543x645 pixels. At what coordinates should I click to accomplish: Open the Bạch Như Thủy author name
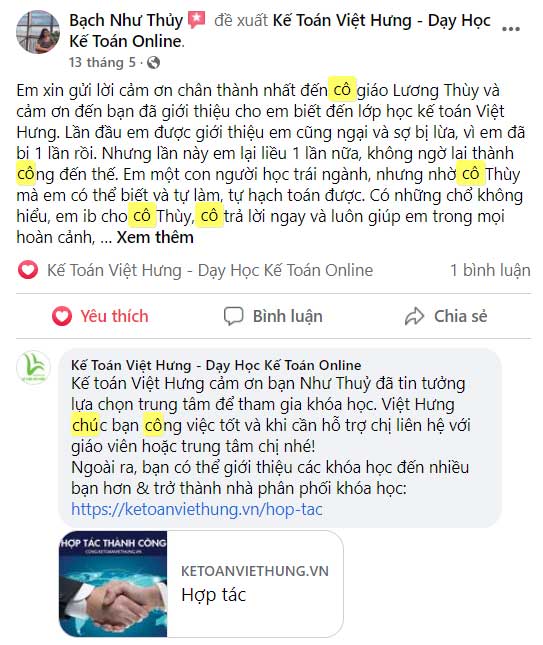point(126,20)
